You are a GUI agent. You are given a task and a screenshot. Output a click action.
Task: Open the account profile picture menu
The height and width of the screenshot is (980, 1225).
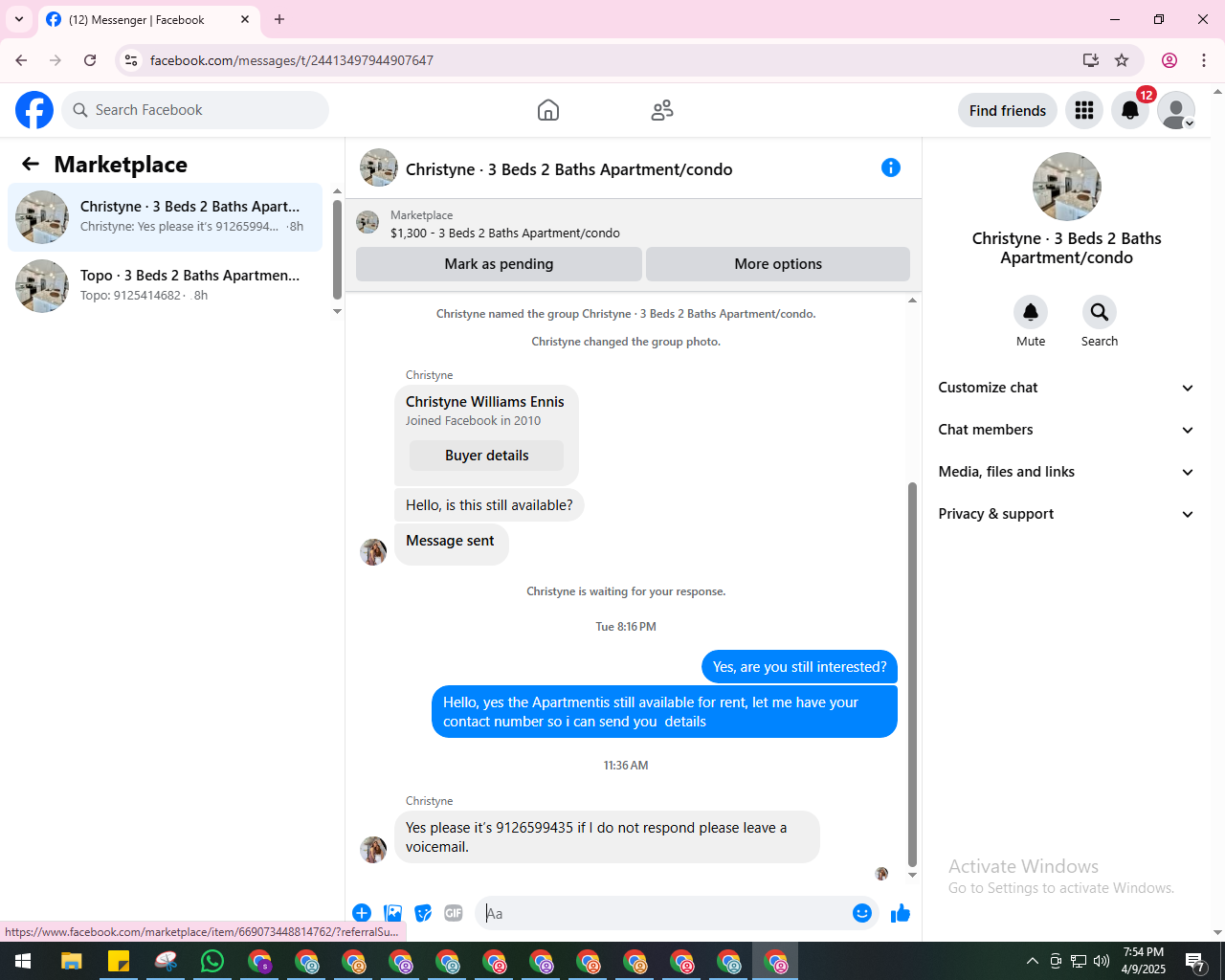pyautogui.click(x=1176, y=110)
